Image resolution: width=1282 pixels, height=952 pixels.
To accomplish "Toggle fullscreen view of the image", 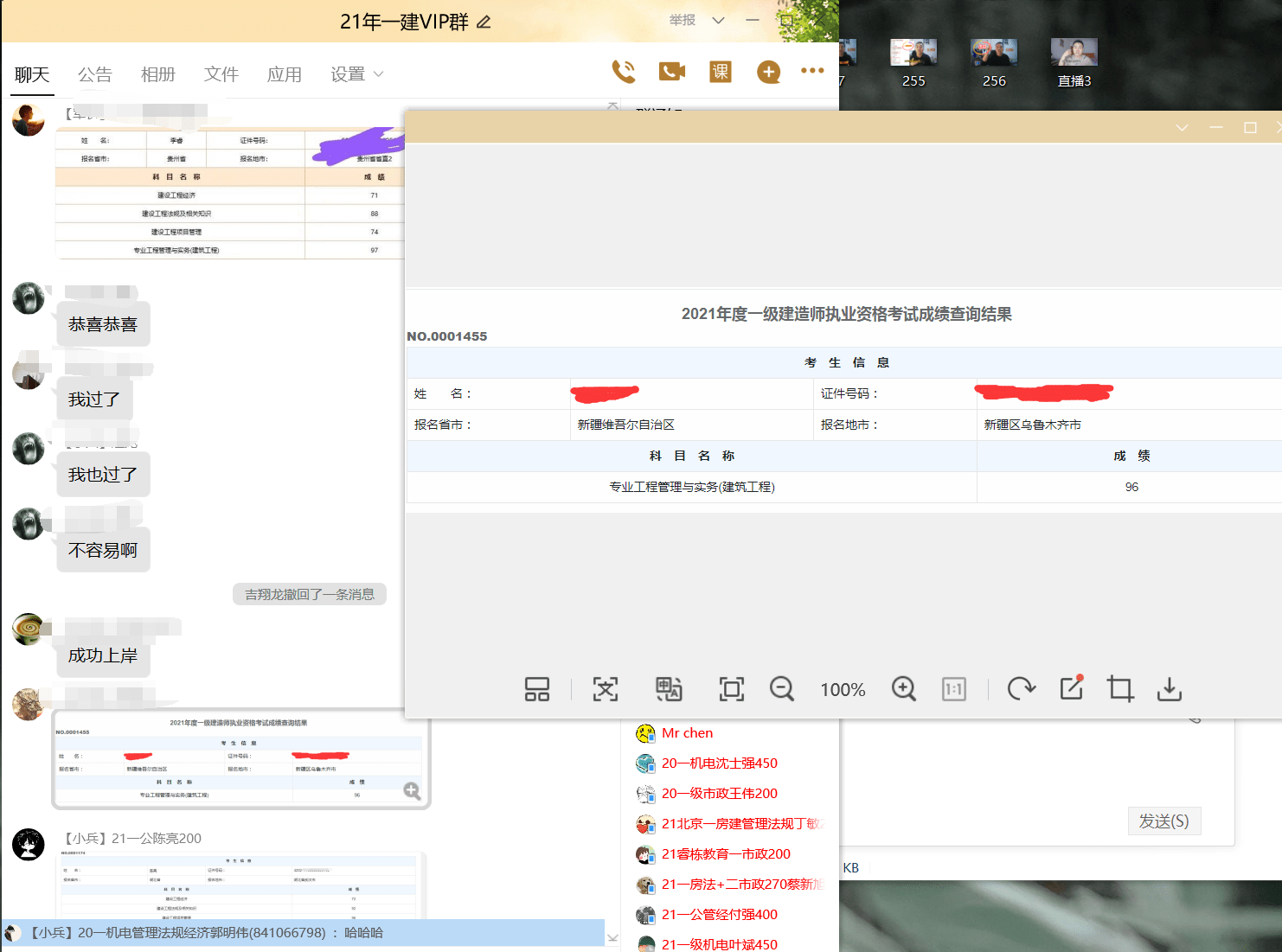I will click(731, 689).
